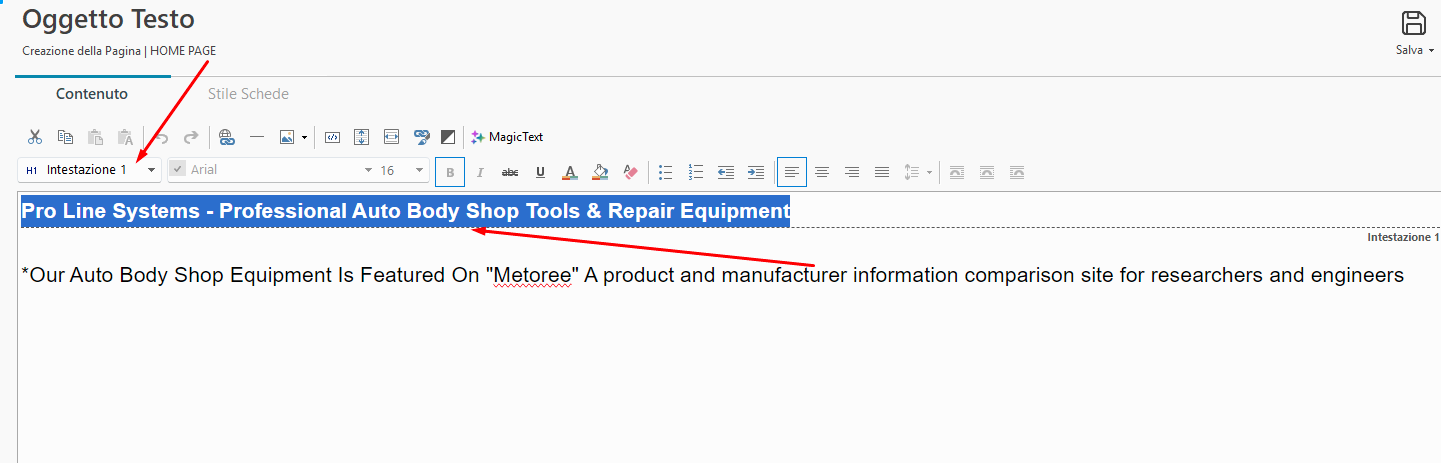
Task: Clear formatting with the eraser icon
Action: [630, 172]
